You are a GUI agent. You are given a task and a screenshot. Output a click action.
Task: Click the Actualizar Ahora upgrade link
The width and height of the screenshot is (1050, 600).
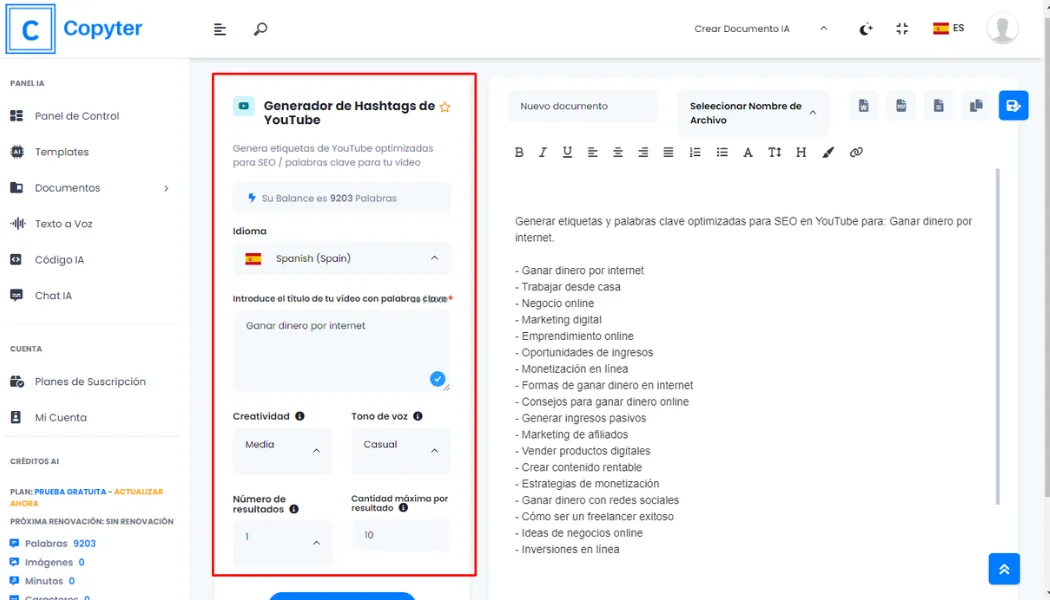point(86,498)
